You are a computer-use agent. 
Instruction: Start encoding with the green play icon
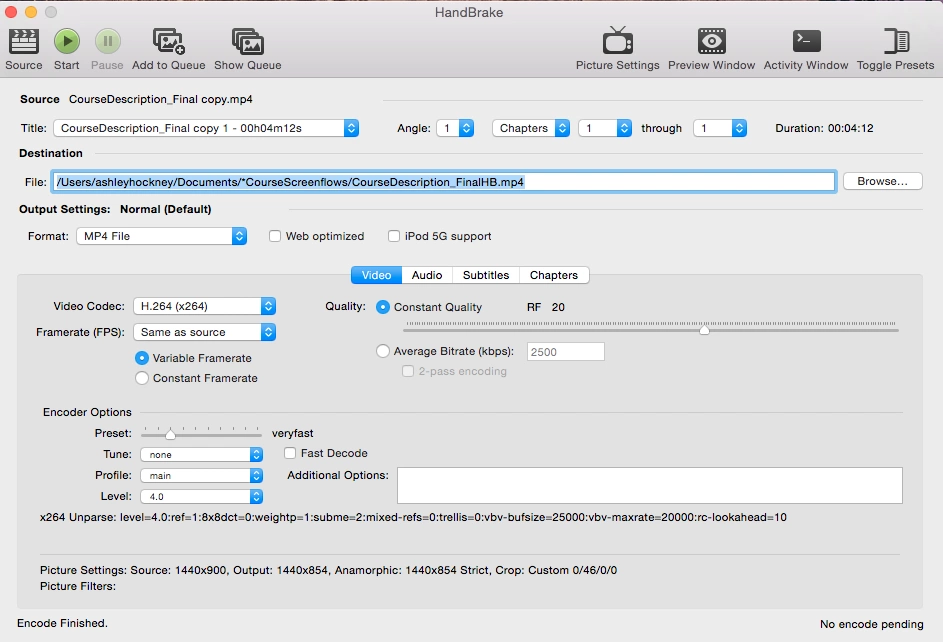[67, 41]
